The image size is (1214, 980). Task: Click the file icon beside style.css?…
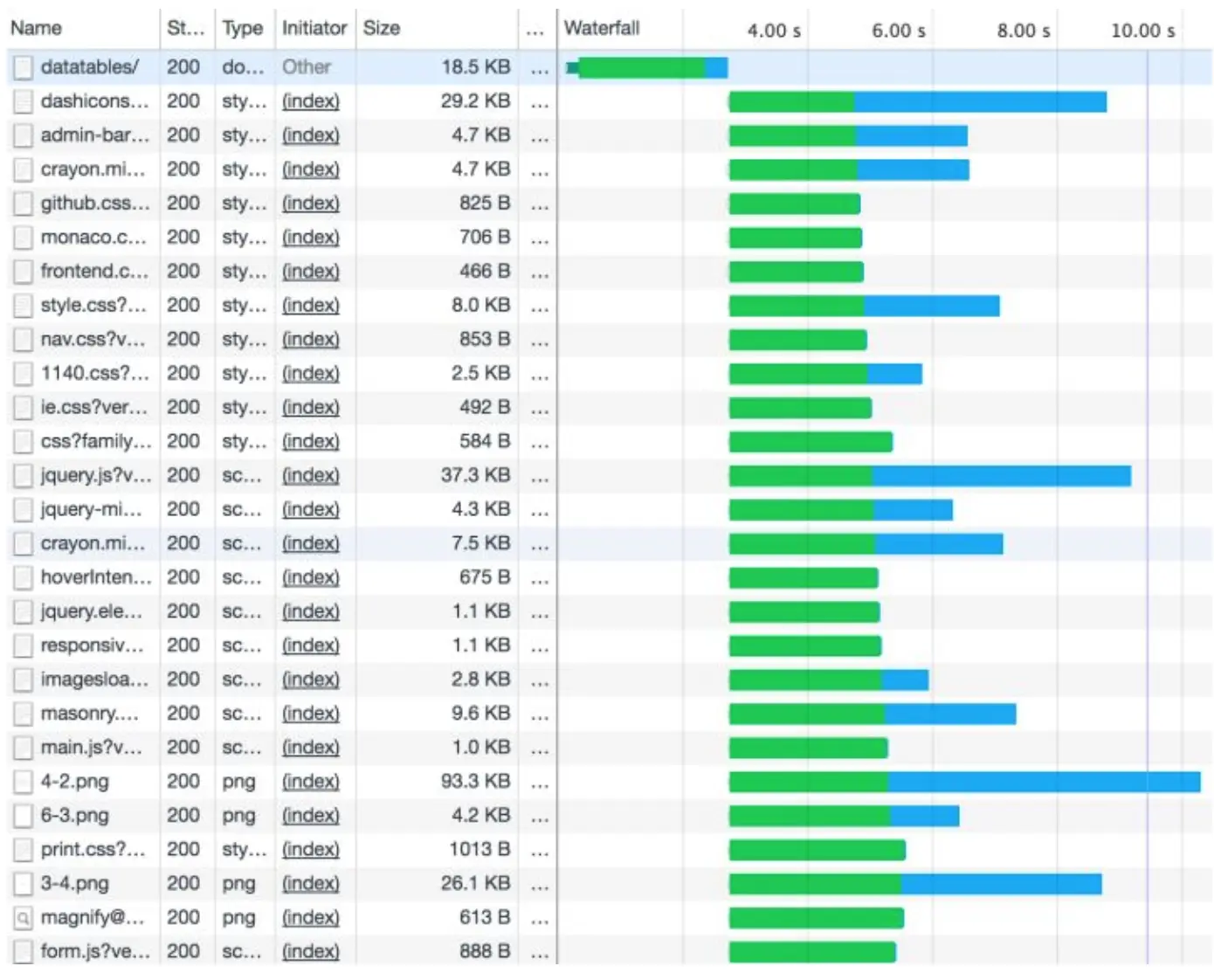24,306
